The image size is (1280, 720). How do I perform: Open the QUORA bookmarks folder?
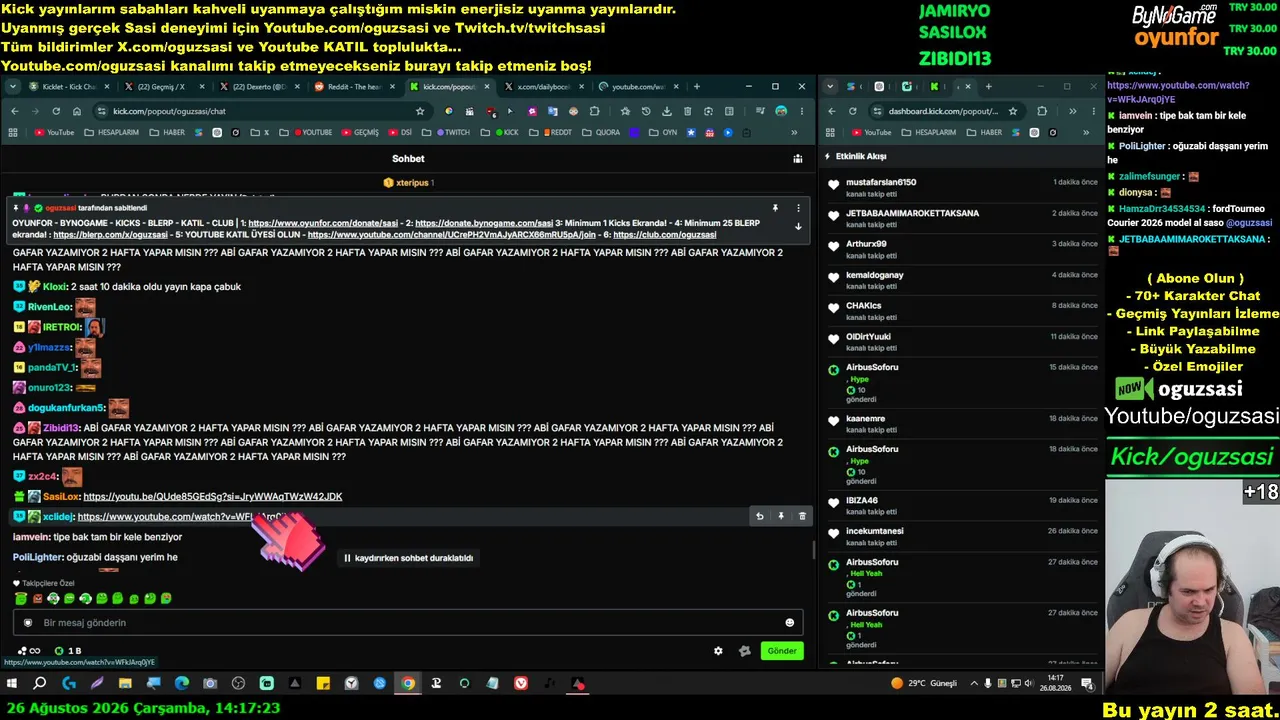click(601, 132)
